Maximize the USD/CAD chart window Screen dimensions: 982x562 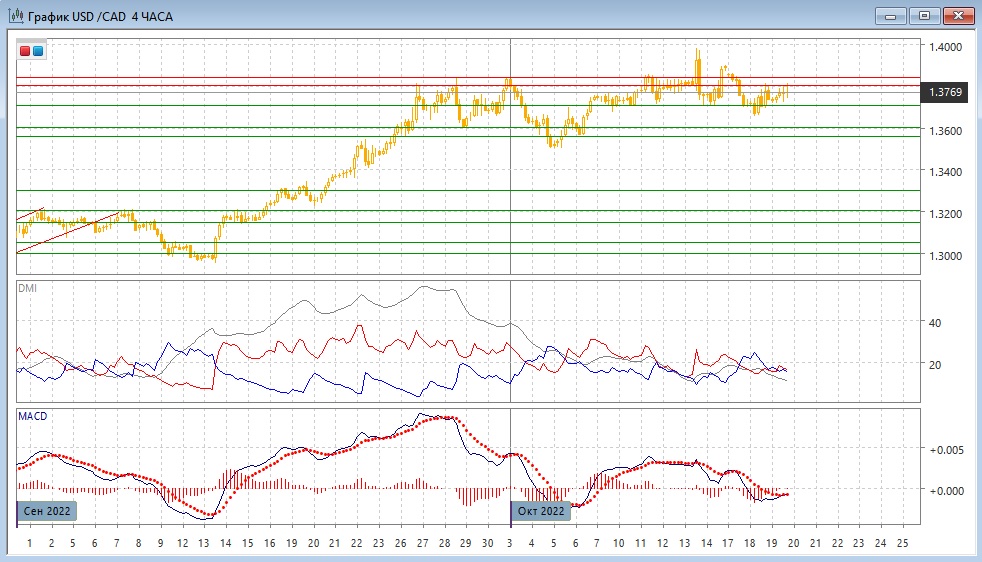point(924,16)
